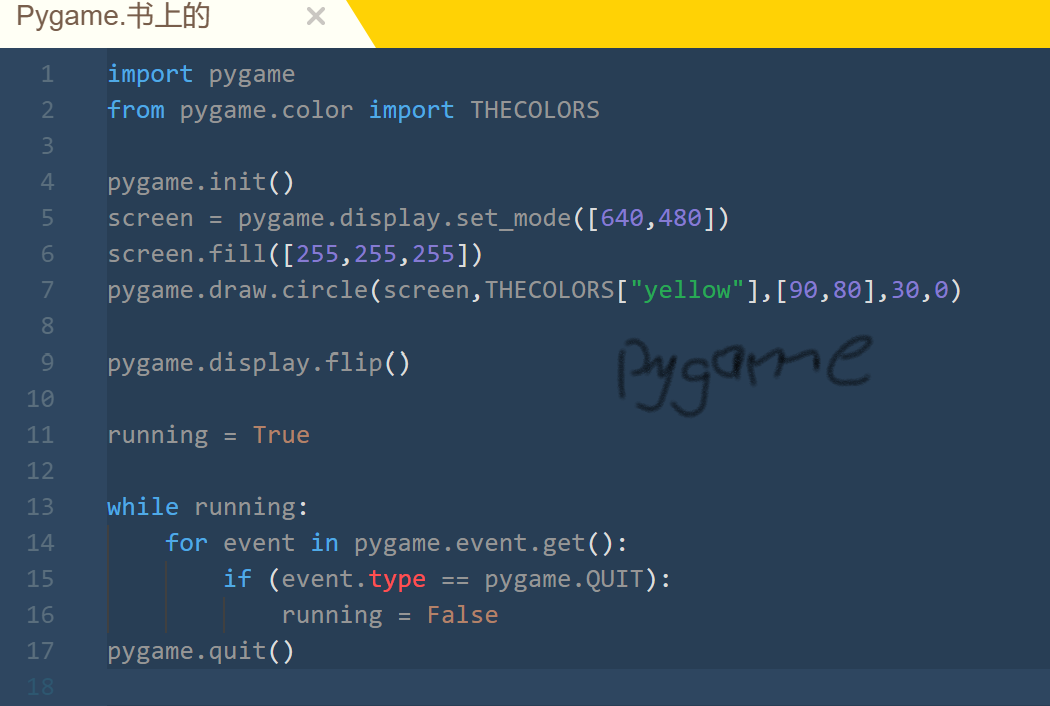This screenshot has width=1050, height=706.
Task: Click line number 18 in gutter
Action: point(40,687)
